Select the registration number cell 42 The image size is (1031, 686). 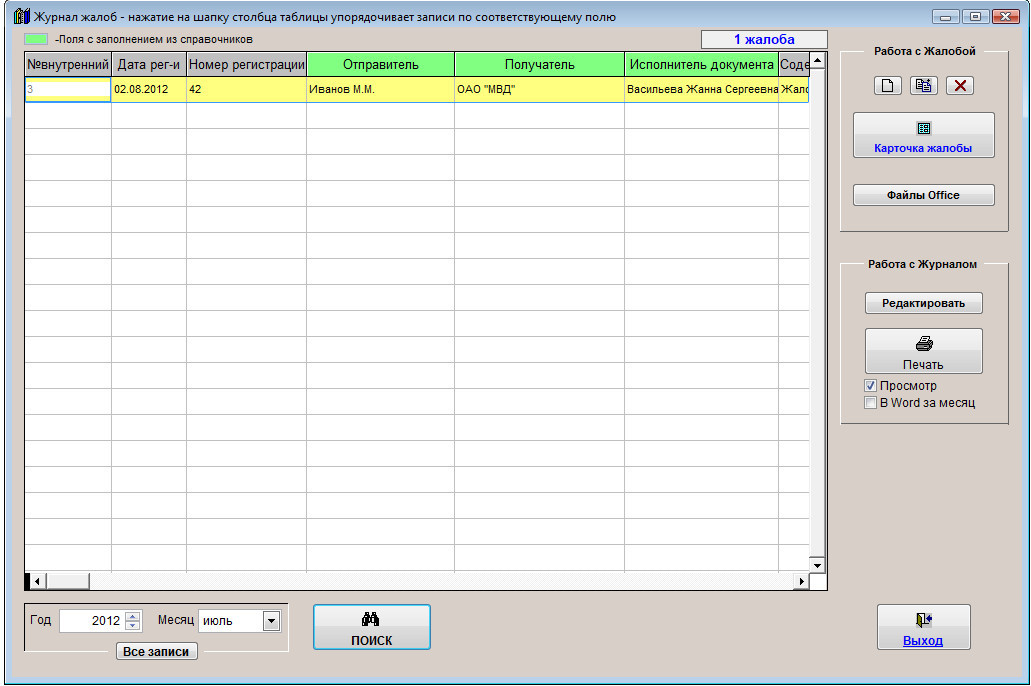point(247,89)
